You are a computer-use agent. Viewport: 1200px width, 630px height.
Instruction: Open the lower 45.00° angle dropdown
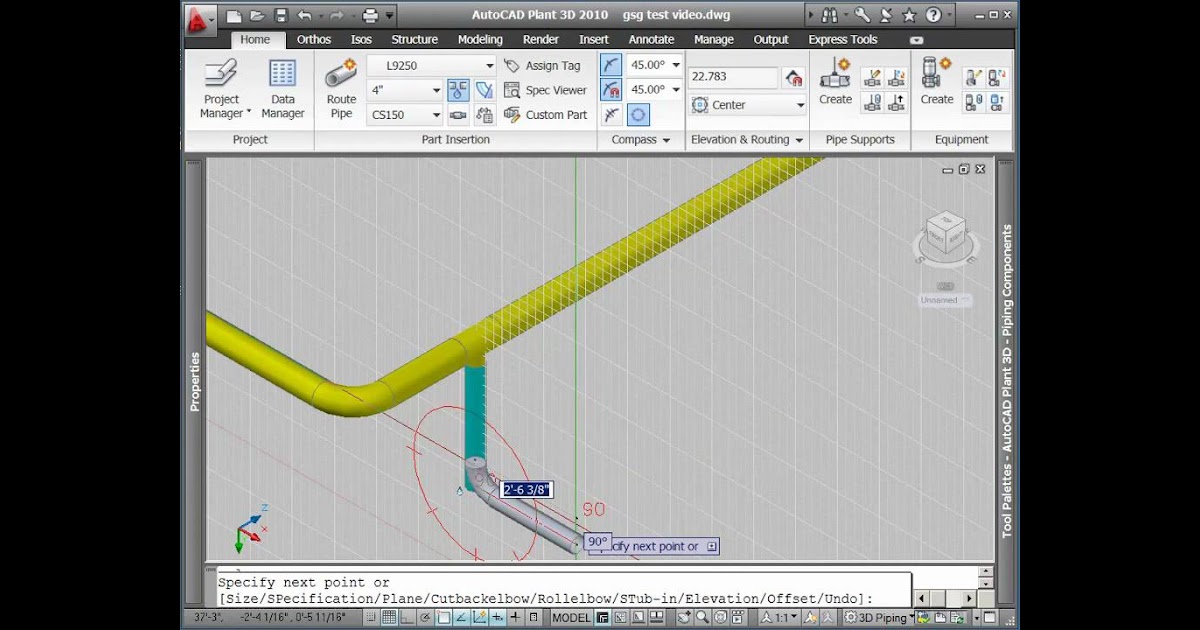(676, 90)
